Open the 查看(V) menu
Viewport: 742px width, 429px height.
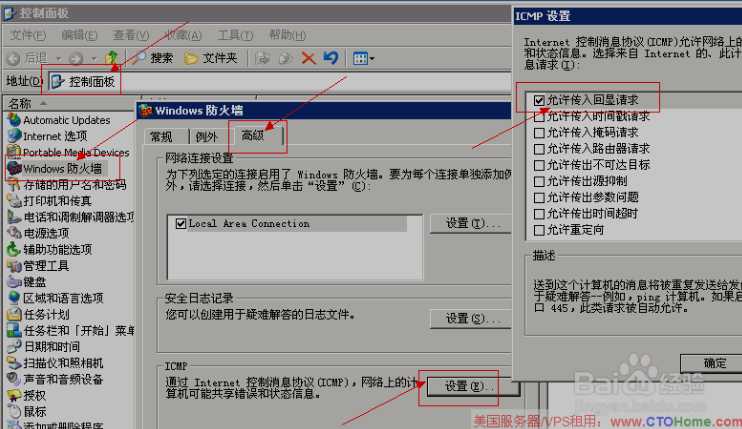(x=131, y=35)
